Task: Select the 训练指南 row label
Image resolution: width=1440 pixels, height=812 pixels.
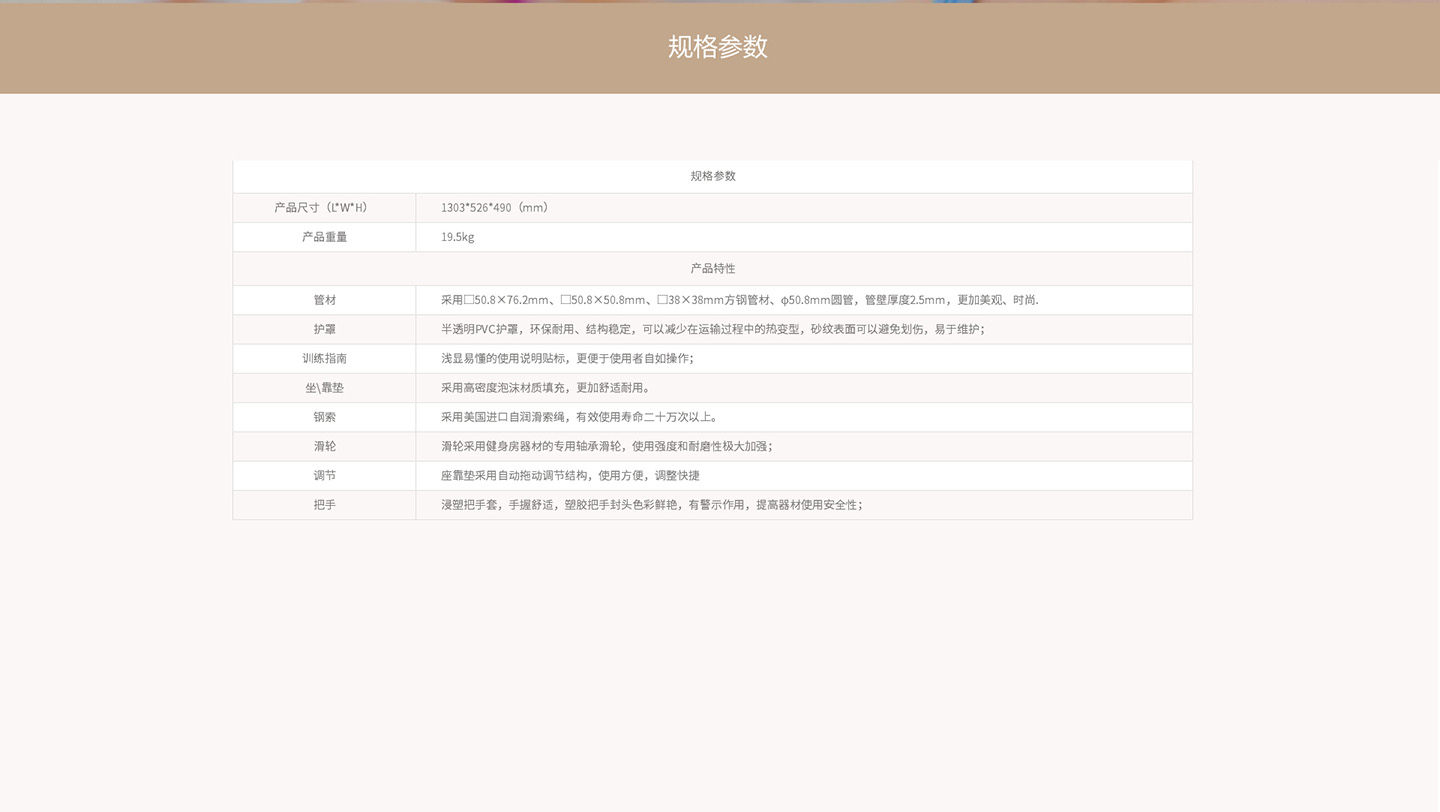Action: (324, 358)
